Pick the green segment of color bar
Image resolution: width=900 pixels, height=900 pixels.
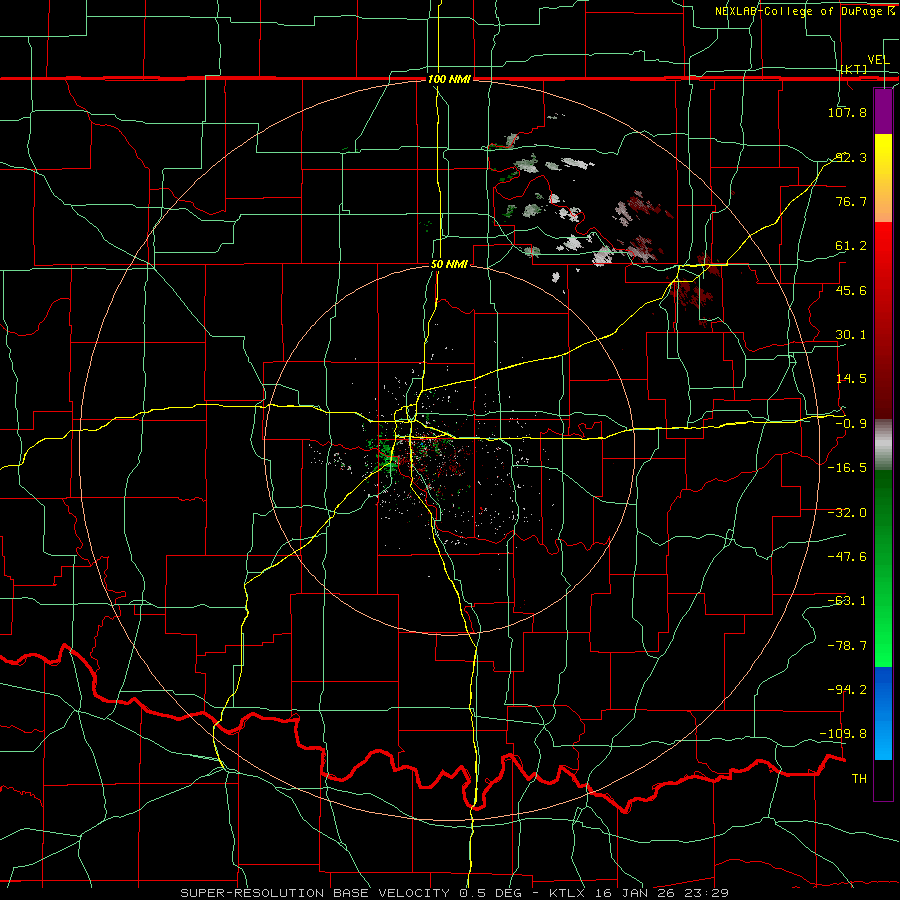click(883, 568)
